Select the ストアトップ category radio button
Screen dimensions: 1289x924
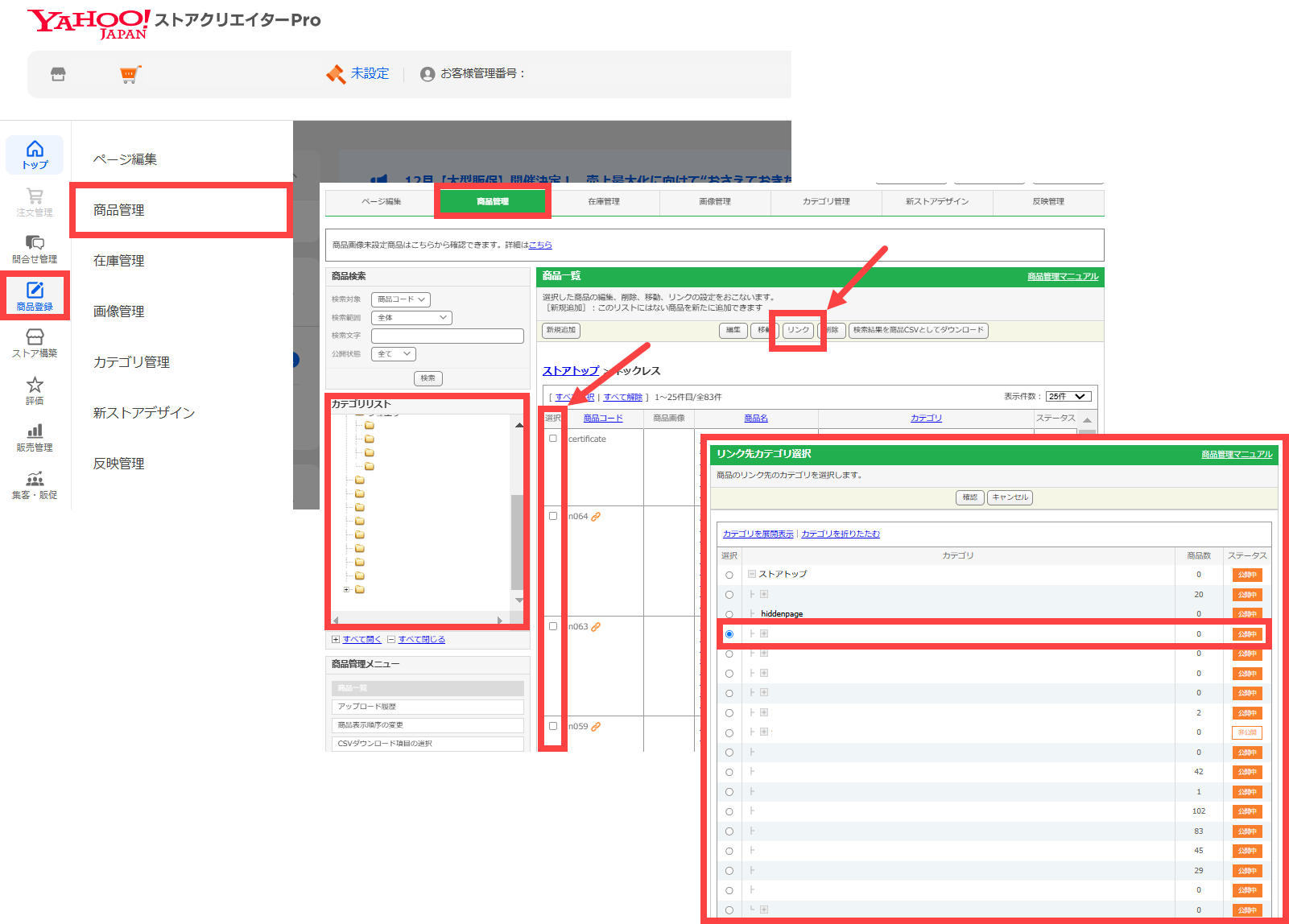tap(729, 575)
